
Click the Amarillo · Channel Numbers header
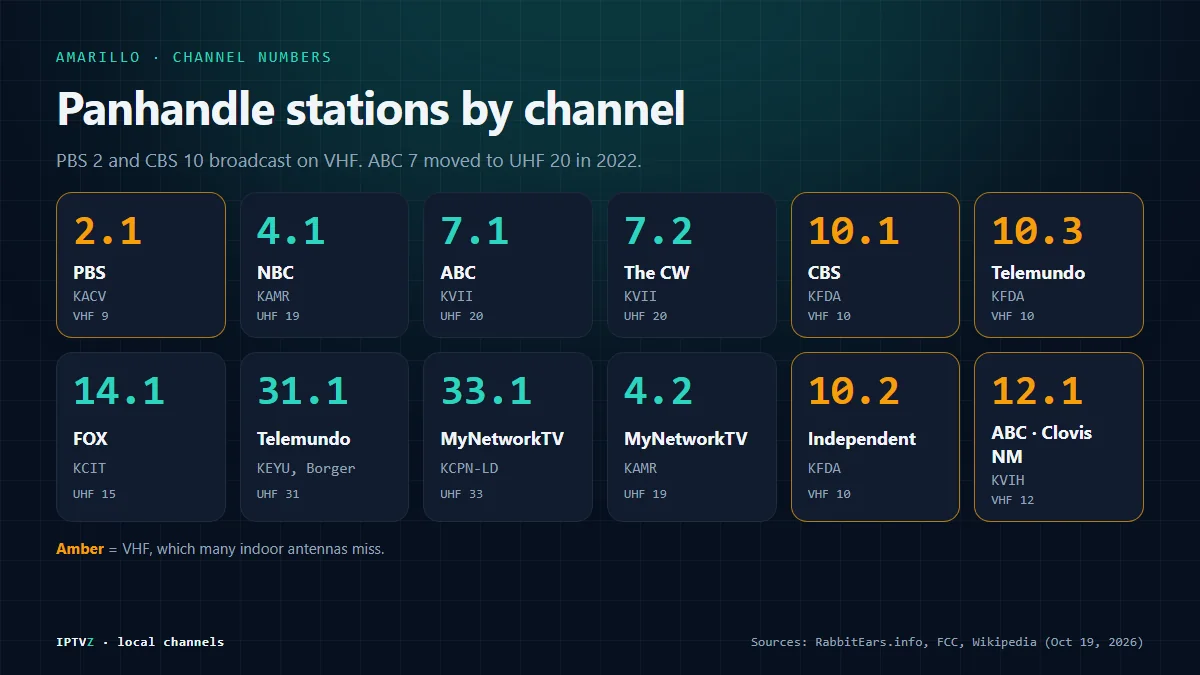click(194, 57)
